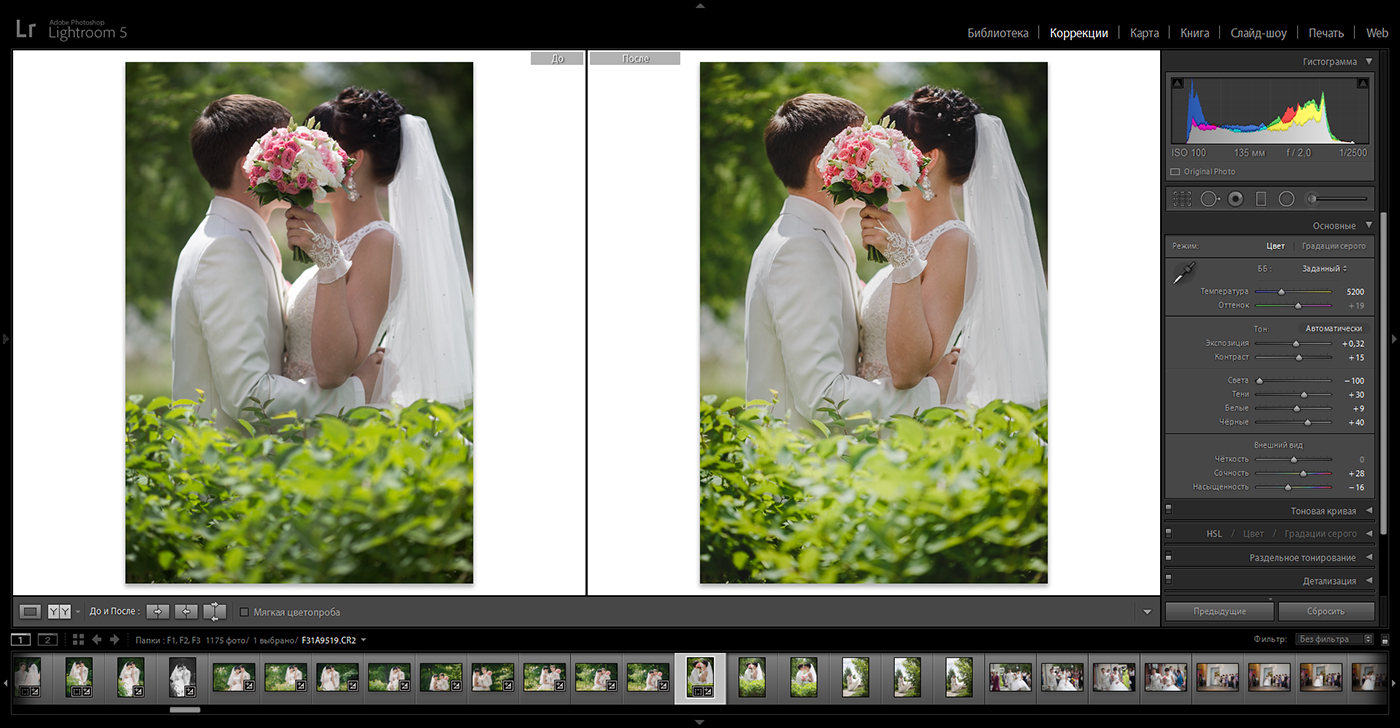The width and height of the screenshot is (1400, 728).
Task: Toggle the Тоновая кривая panel switch
Action: tap(1168, 510)
